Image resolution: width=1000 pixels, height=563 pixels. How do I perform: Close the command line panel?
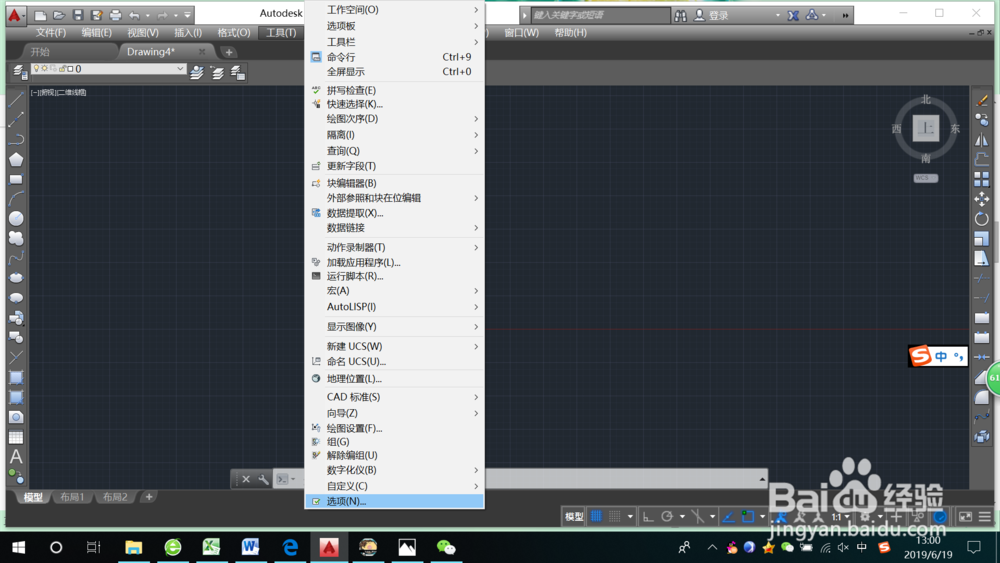click(x=246, y=479)
